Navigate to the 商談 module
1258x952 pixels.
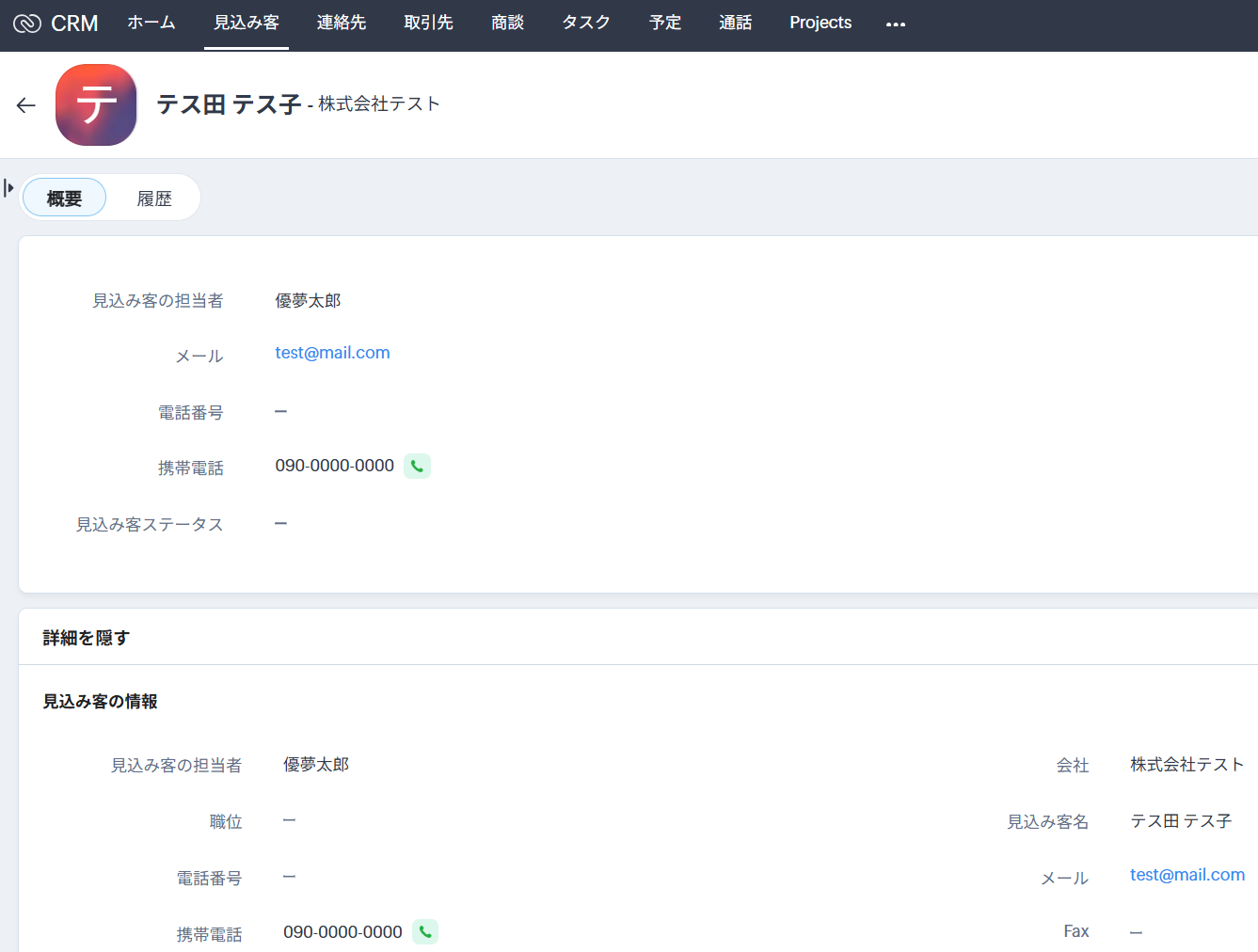coord(507,23)
